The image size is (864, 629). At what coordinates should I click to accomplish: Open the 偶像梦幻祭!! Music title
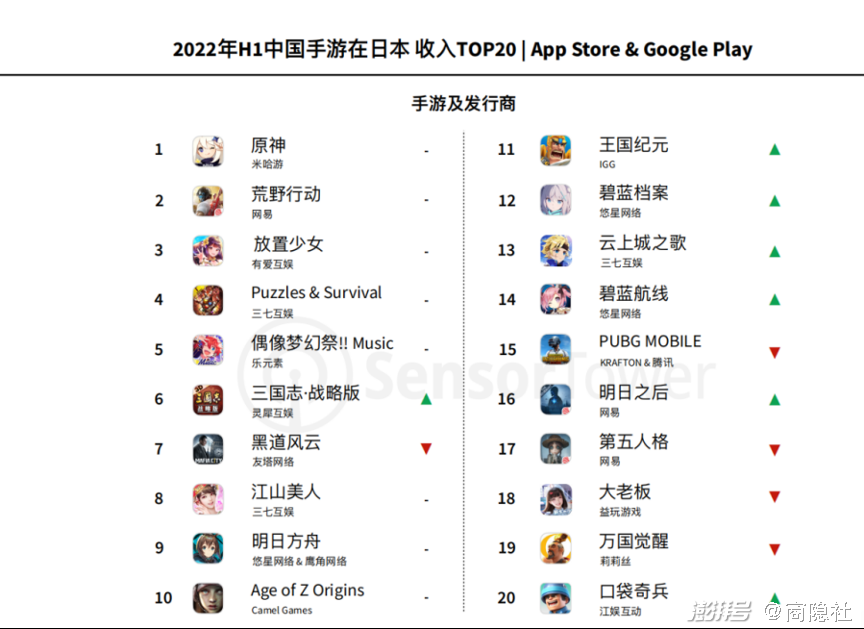pyautogui.click(x=322, y=343)
